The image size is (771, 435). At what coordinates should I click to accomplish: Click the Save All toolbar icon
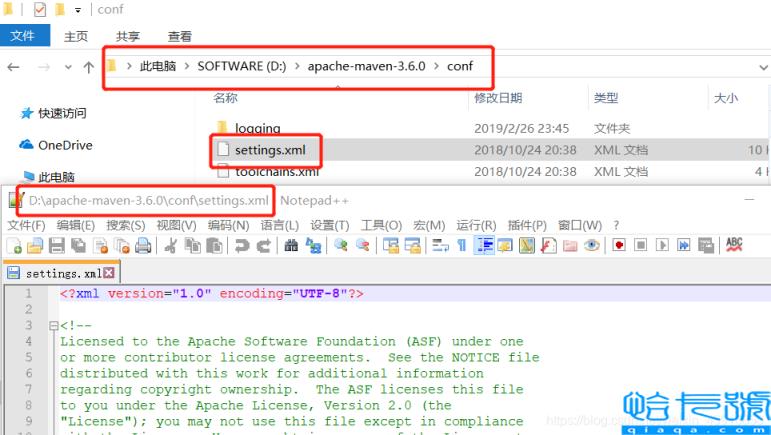click(x=78, y=245)
